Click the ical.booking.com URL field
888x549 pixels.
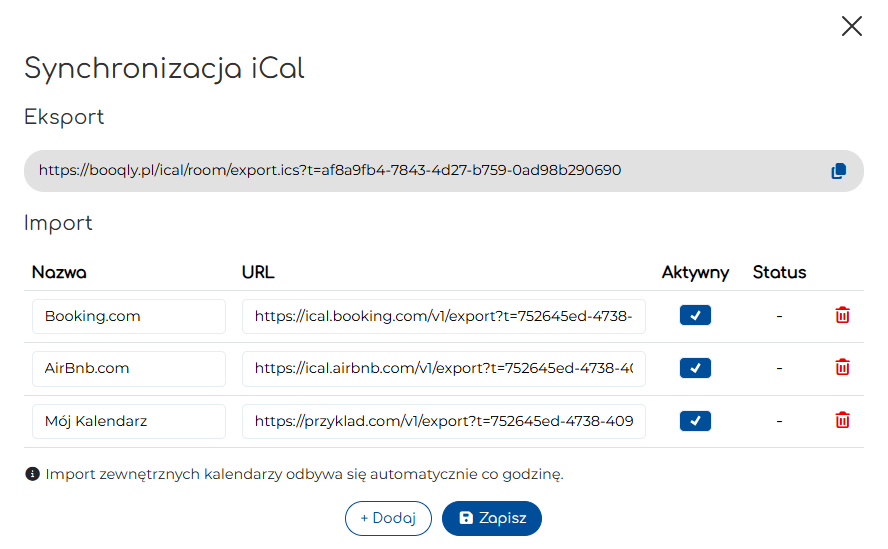[444, 316]
